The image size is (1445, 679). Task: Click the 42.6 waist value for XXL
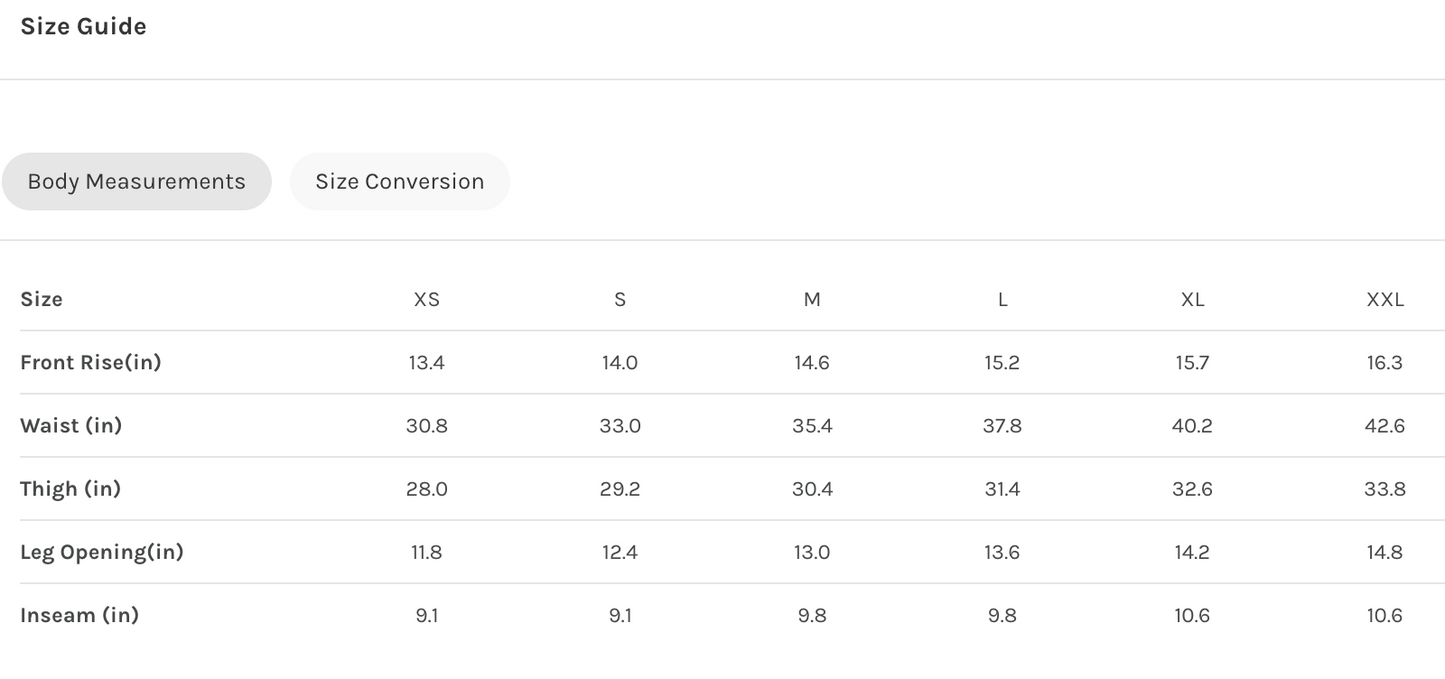pos(1385,425)
